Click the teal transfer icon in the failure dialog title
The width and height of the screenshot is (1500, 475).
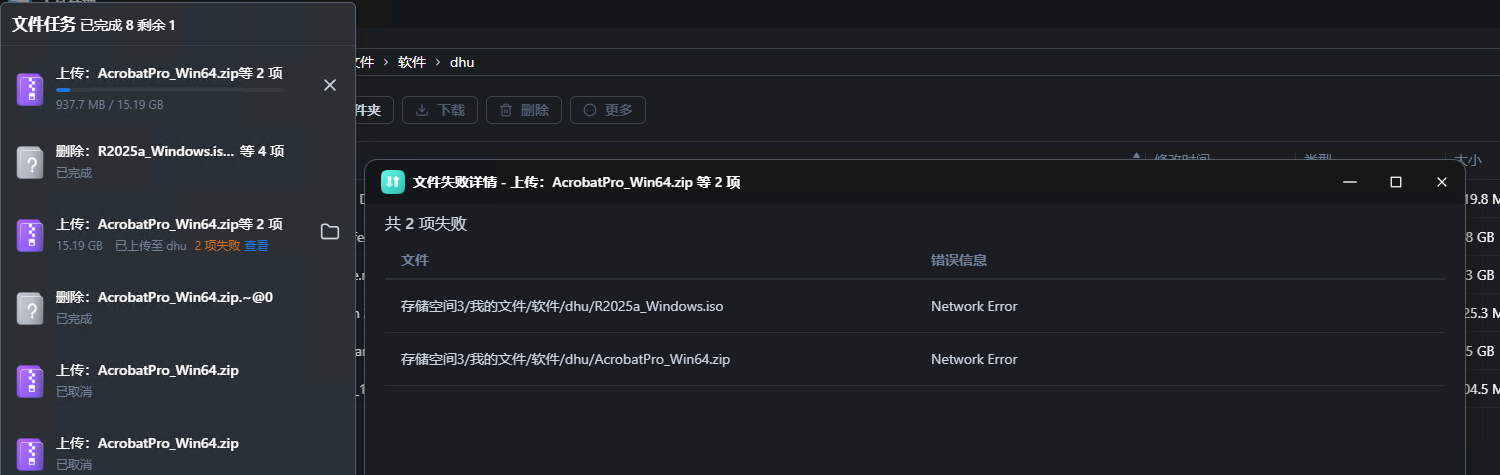pyautogui.click(x=393, y=182)
